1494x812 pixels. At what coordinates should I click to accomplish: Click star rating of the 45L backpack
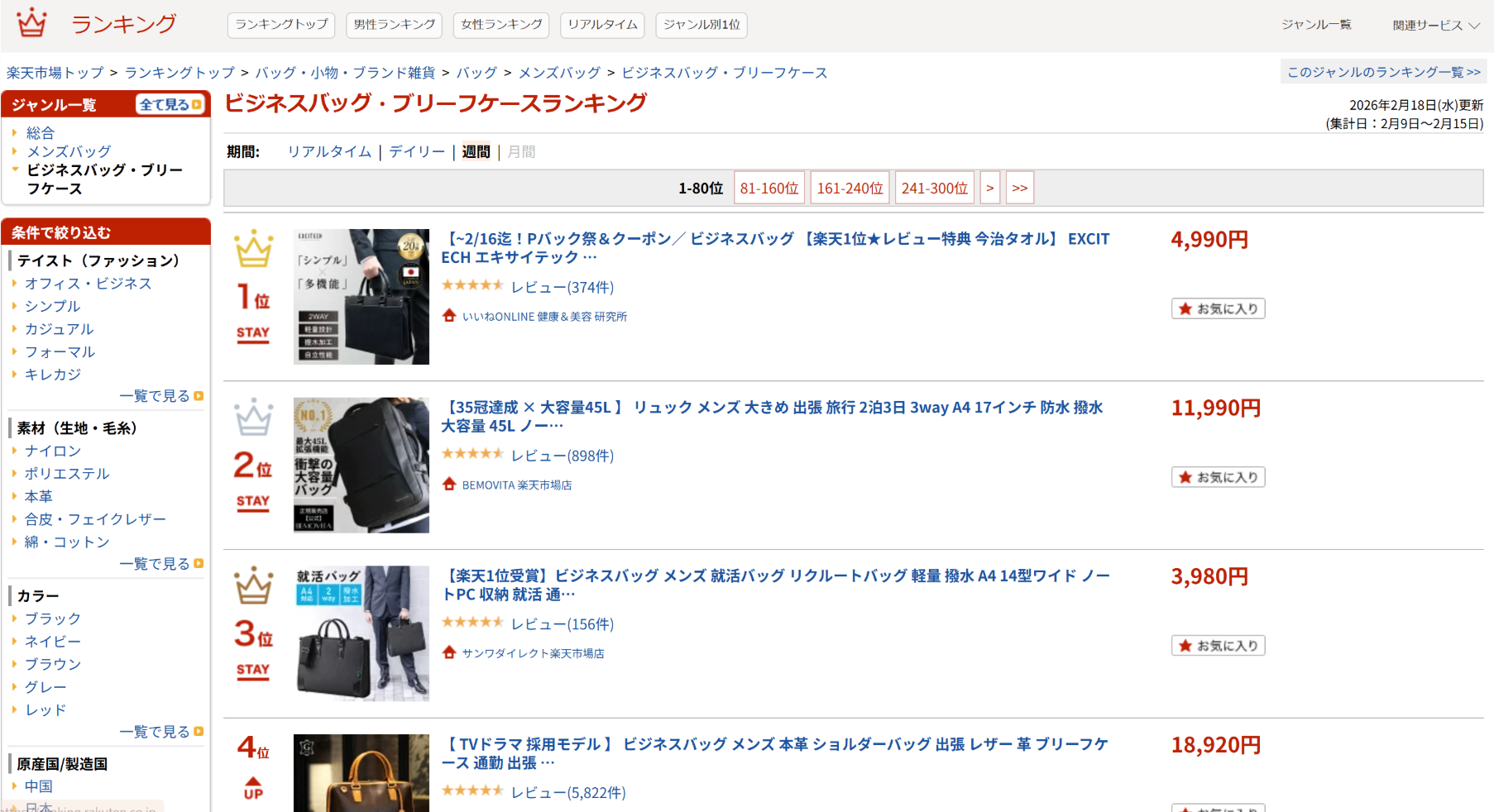pos(472,454)
